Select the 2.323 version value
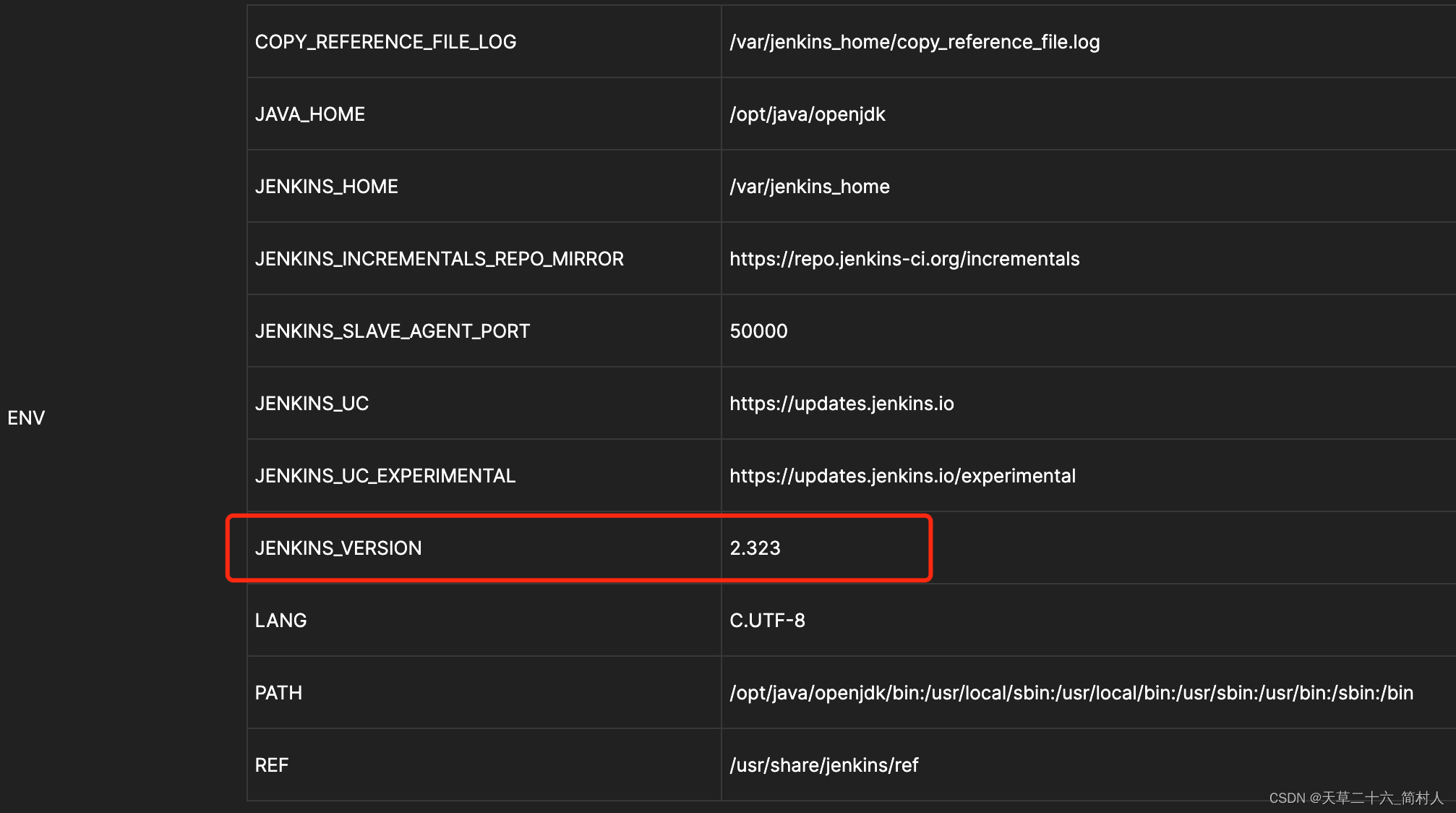The image size is (1456, 813). (x=755, y=548)
